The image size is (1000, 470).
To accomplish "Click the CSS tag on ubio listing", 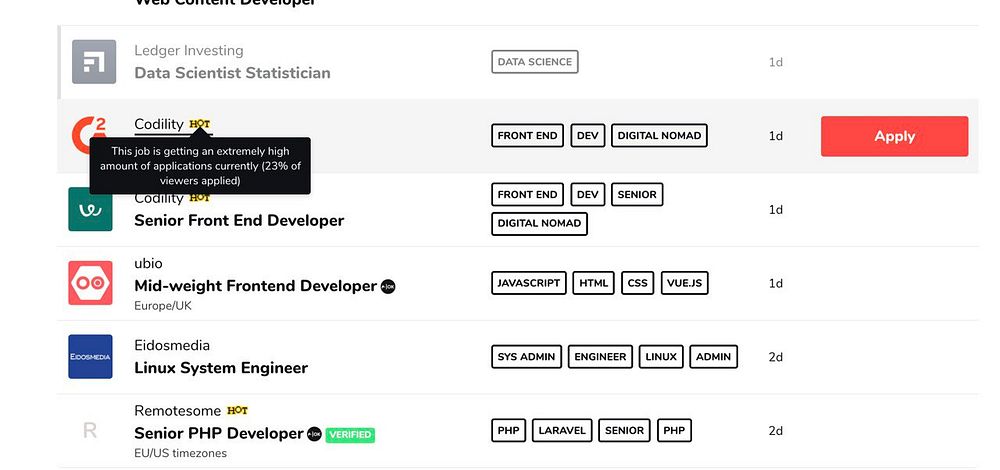I will pos(638,283).
